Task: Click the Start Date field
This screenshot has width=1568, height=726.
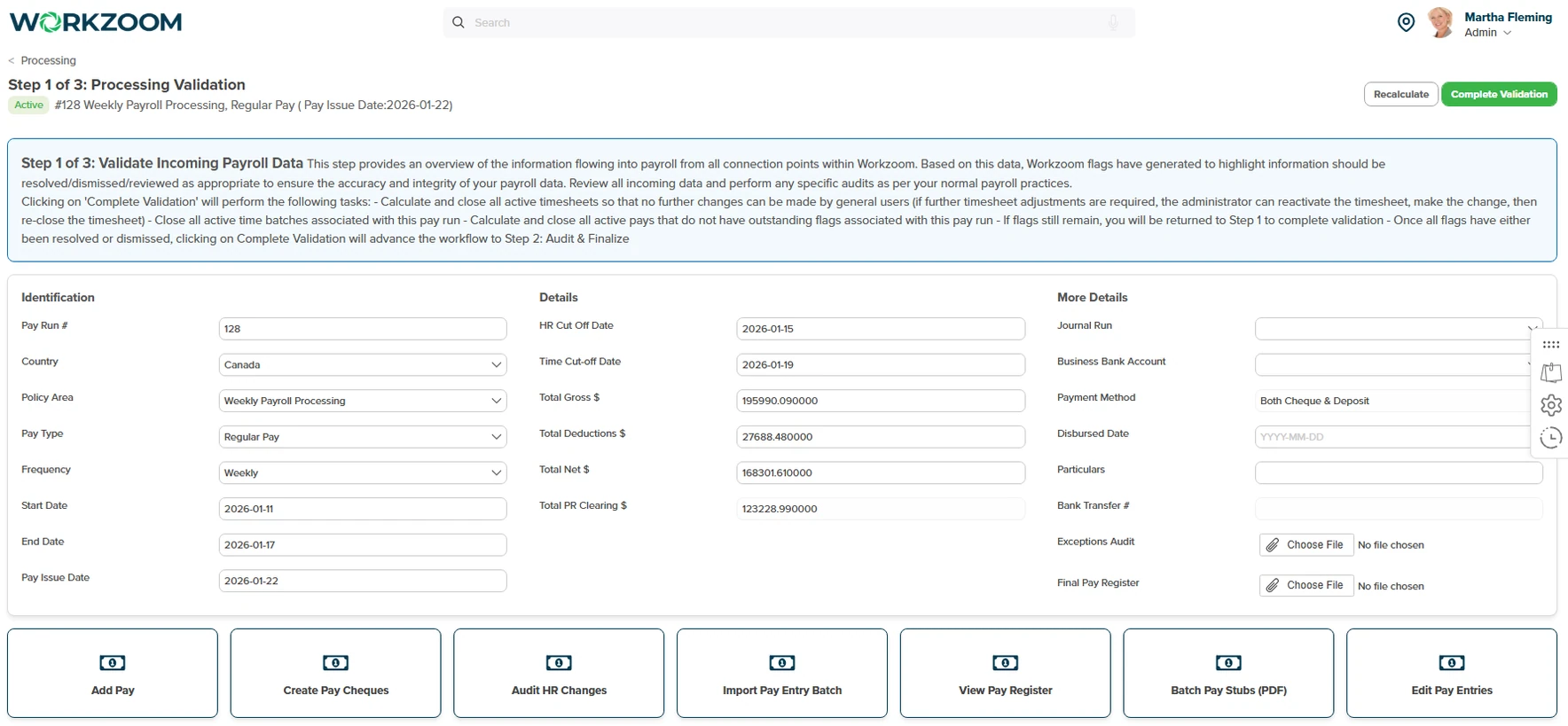Action: 363,509
